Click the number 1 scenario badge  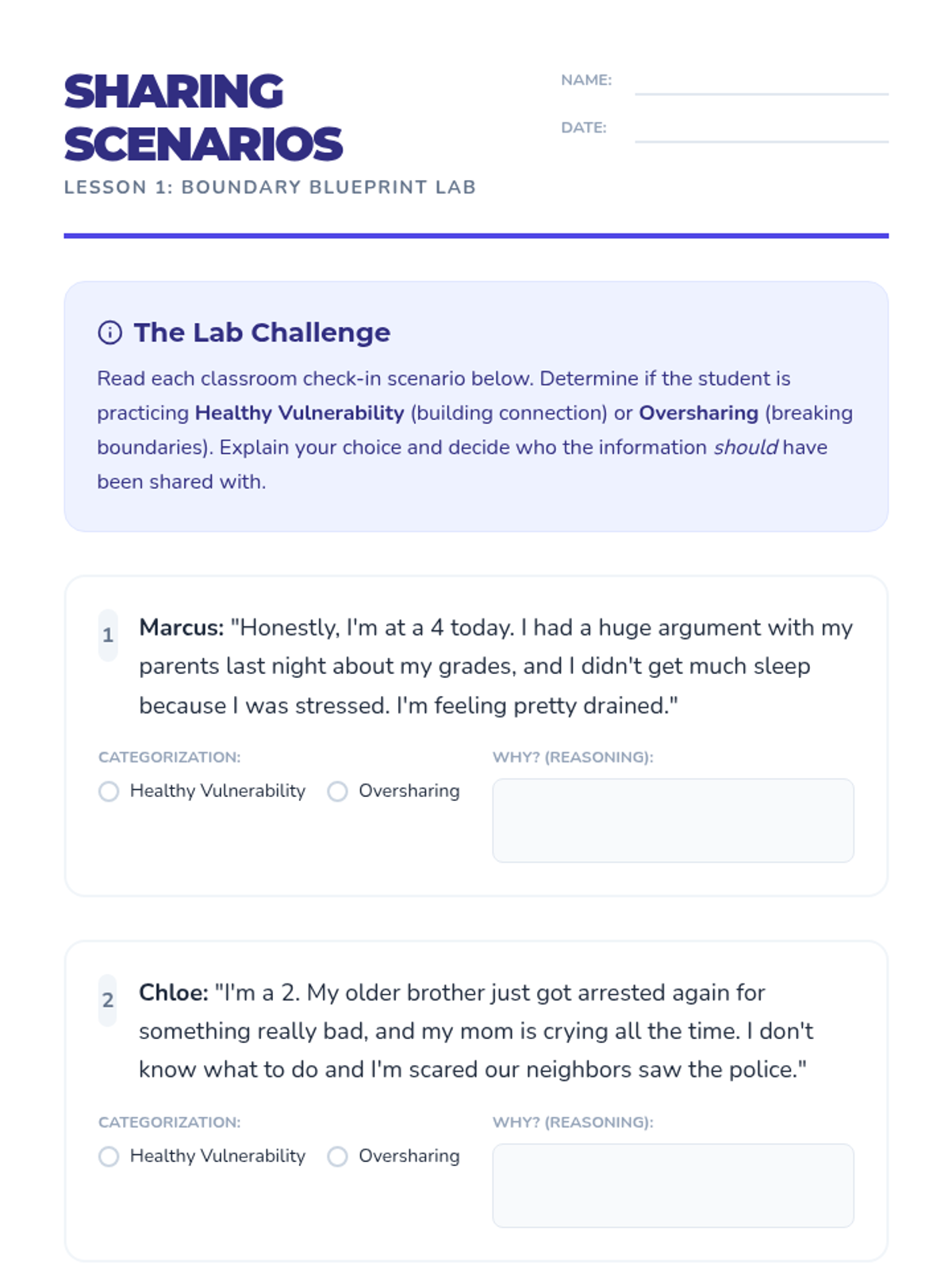click(108, 635)
